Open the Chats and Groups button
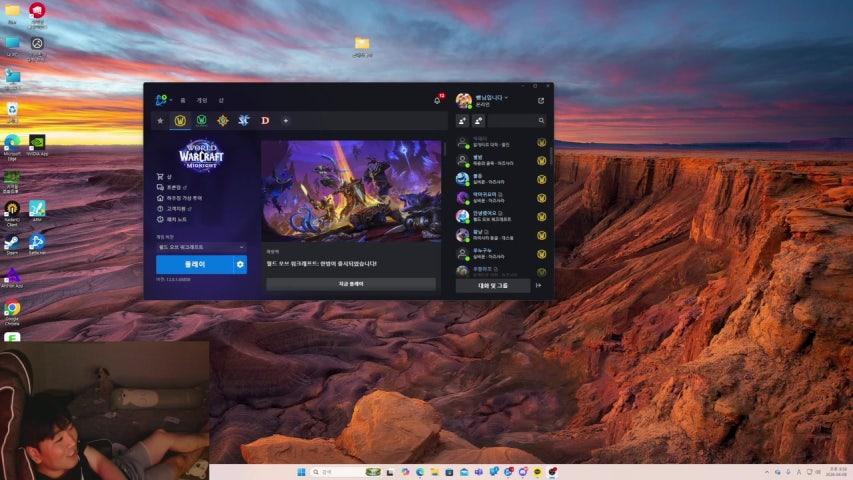The height and width of the screenshot is (480, 853). tap(493, 285)
